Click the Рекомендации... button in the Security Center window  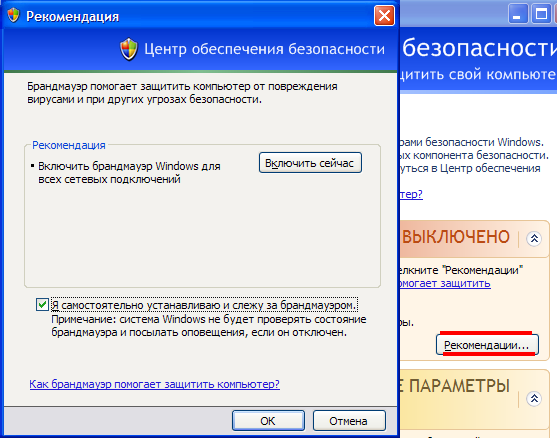pyautogui.click(x=487, y=345)
